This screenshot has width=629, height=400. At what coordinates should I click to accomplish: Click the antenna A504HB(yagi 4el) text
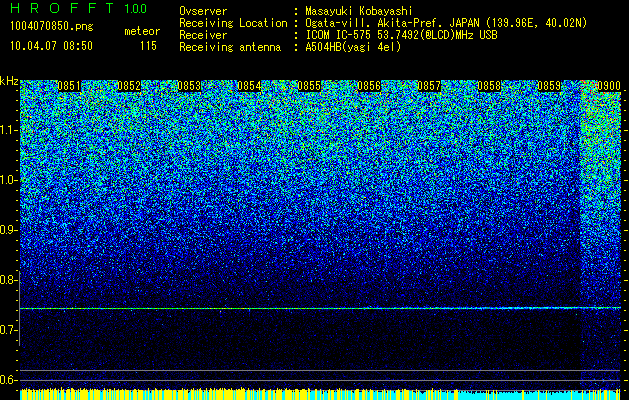coord(353,47)
